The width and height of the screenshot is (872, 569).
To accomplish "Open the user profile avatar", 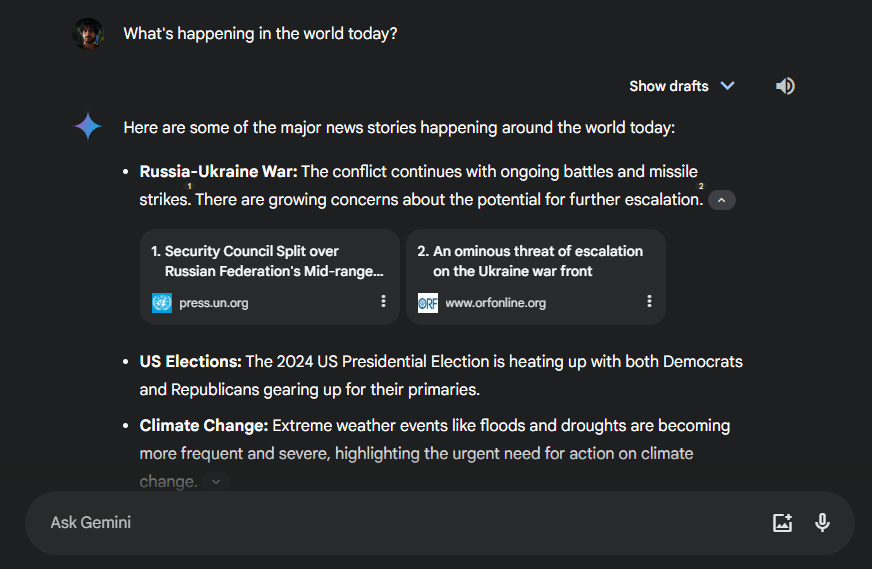I will point(88,33).
